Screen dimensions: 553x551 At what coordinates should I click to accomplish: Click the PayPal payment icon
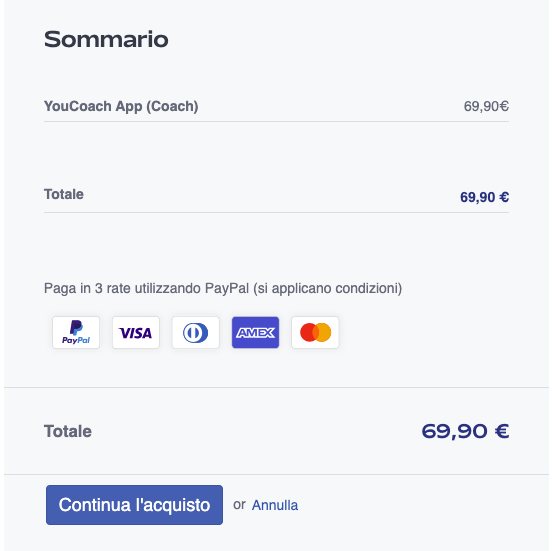76,332
